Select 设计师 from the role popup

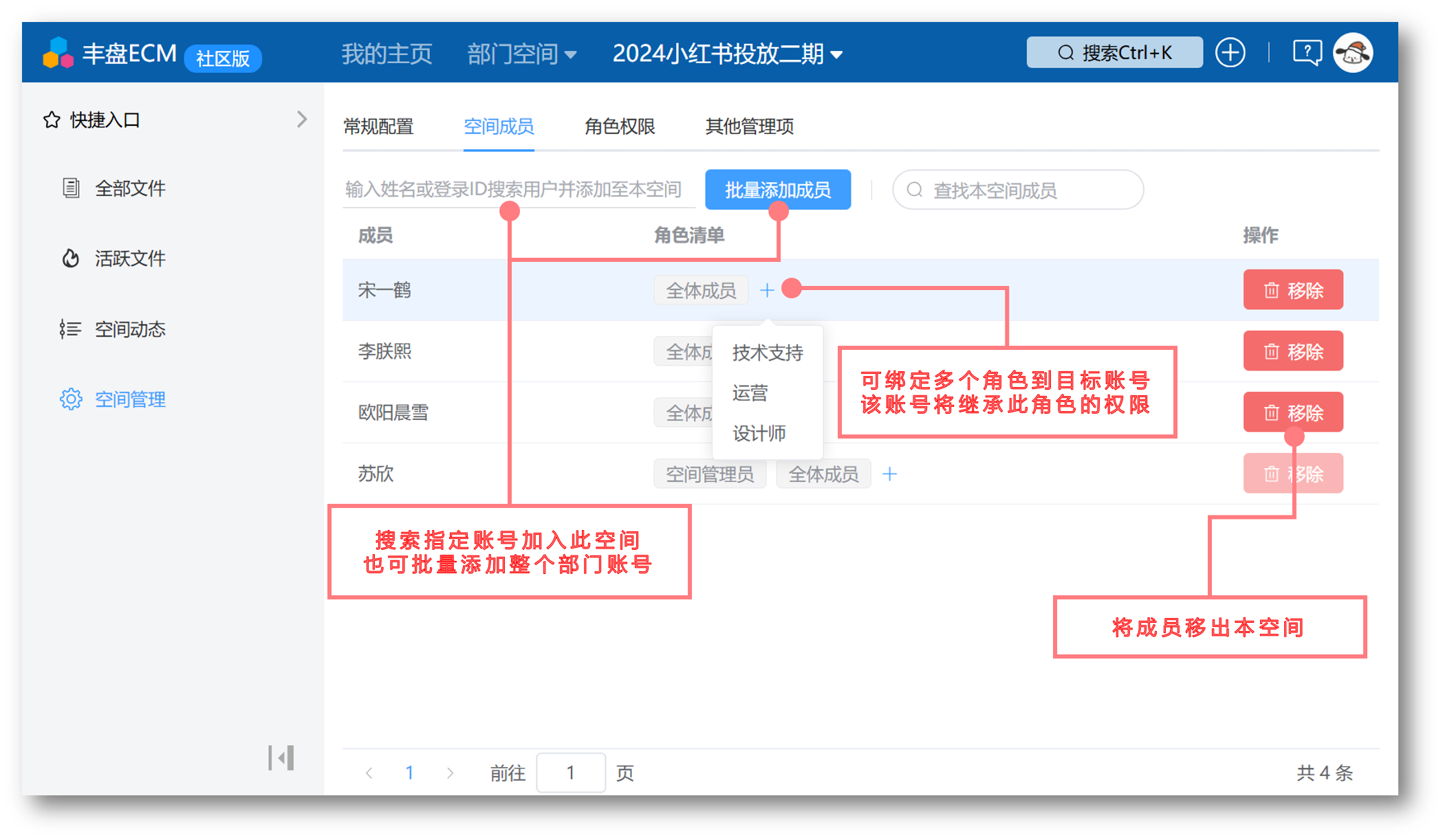click(x=768, y=433)
